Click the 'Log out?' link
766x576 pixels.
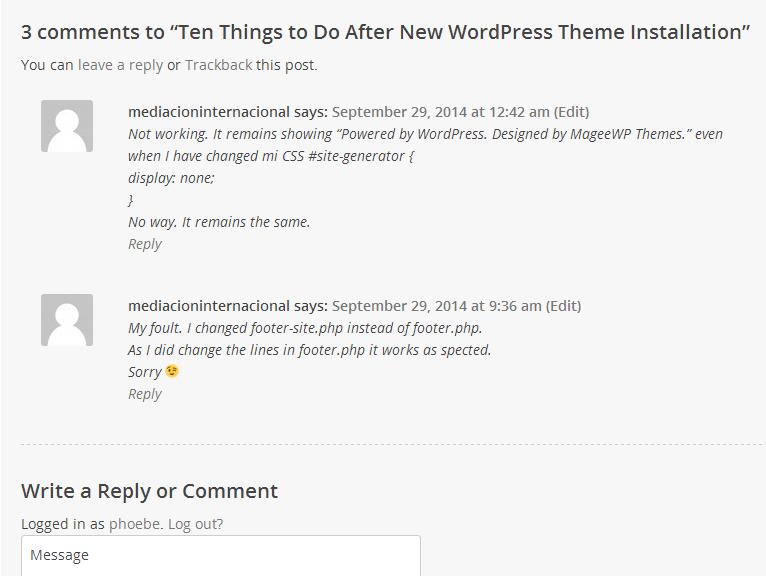point(195,524)
